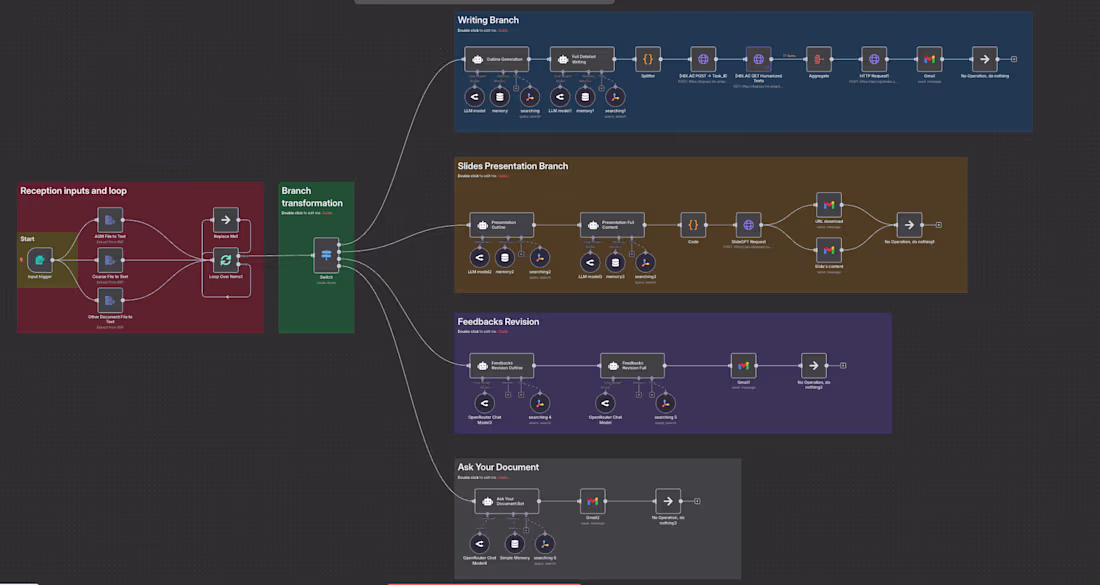Select the LLM model1 sub-node
The height and width of the screenshot is (585, 1100).
click(x=560, y=97)
